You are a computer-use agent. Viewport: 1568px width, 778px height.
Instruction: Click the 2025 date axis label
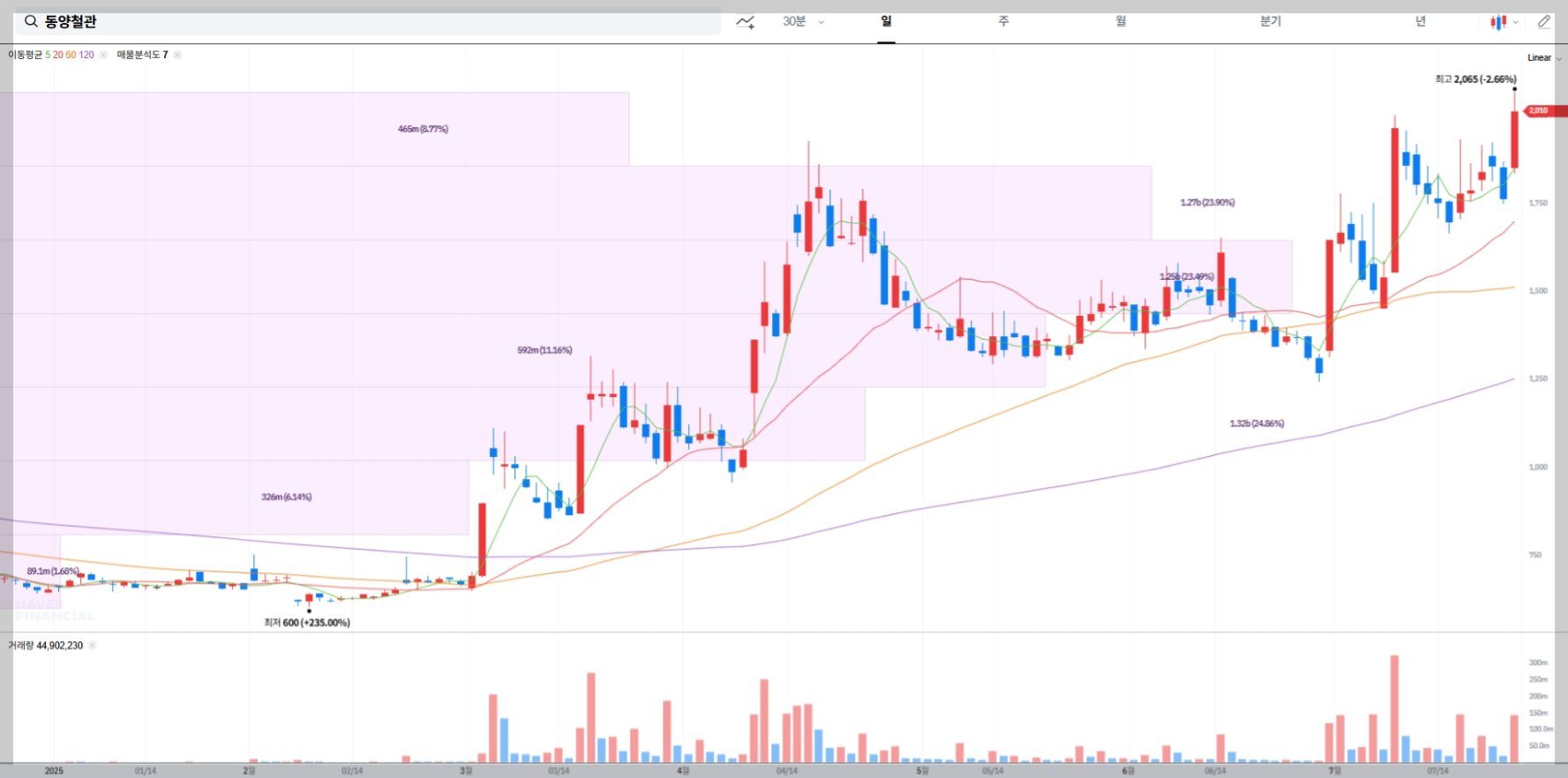coord(54,771)
